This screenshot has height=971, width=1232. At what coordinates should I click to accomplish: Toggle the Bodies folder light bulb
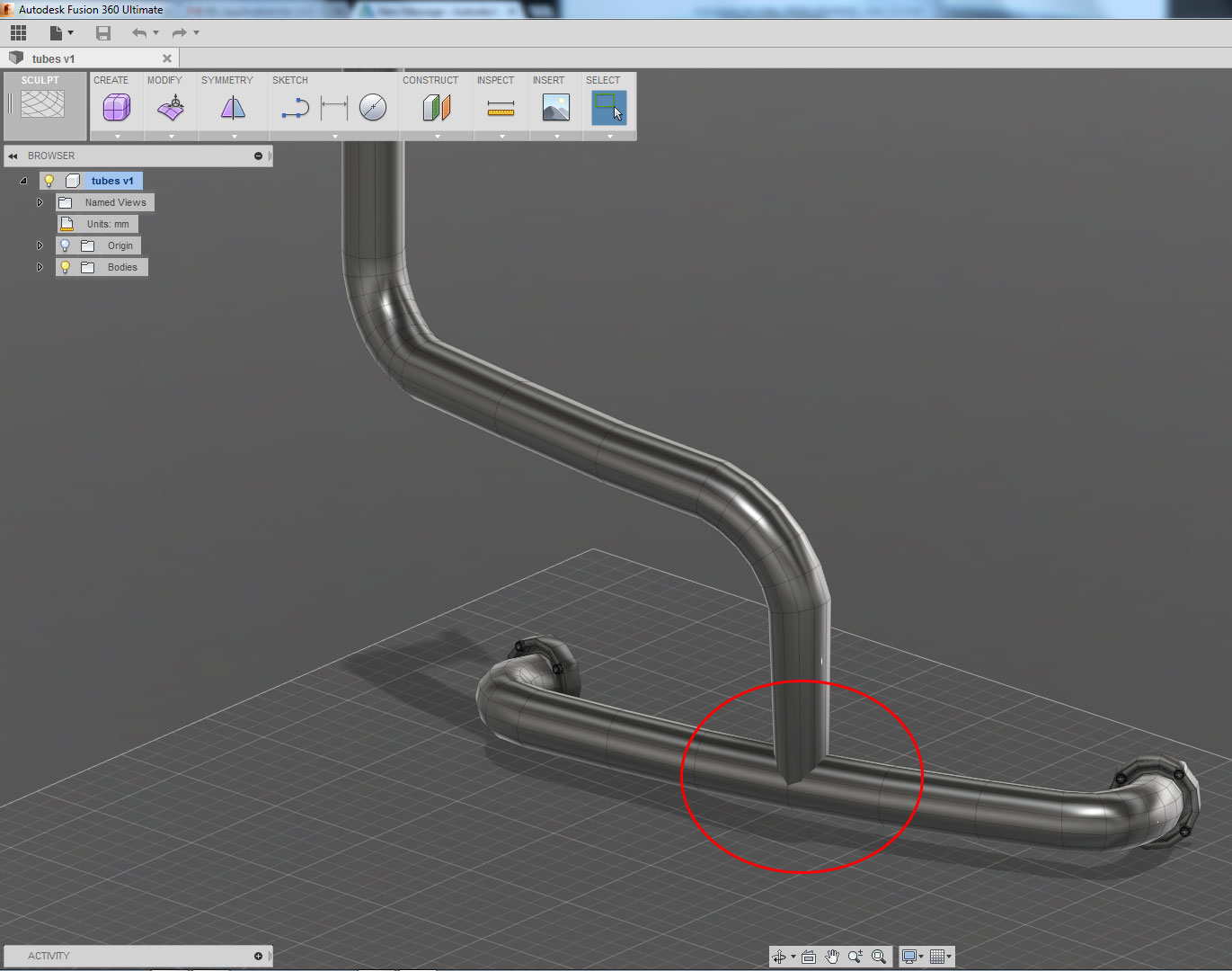click(66, 267)
